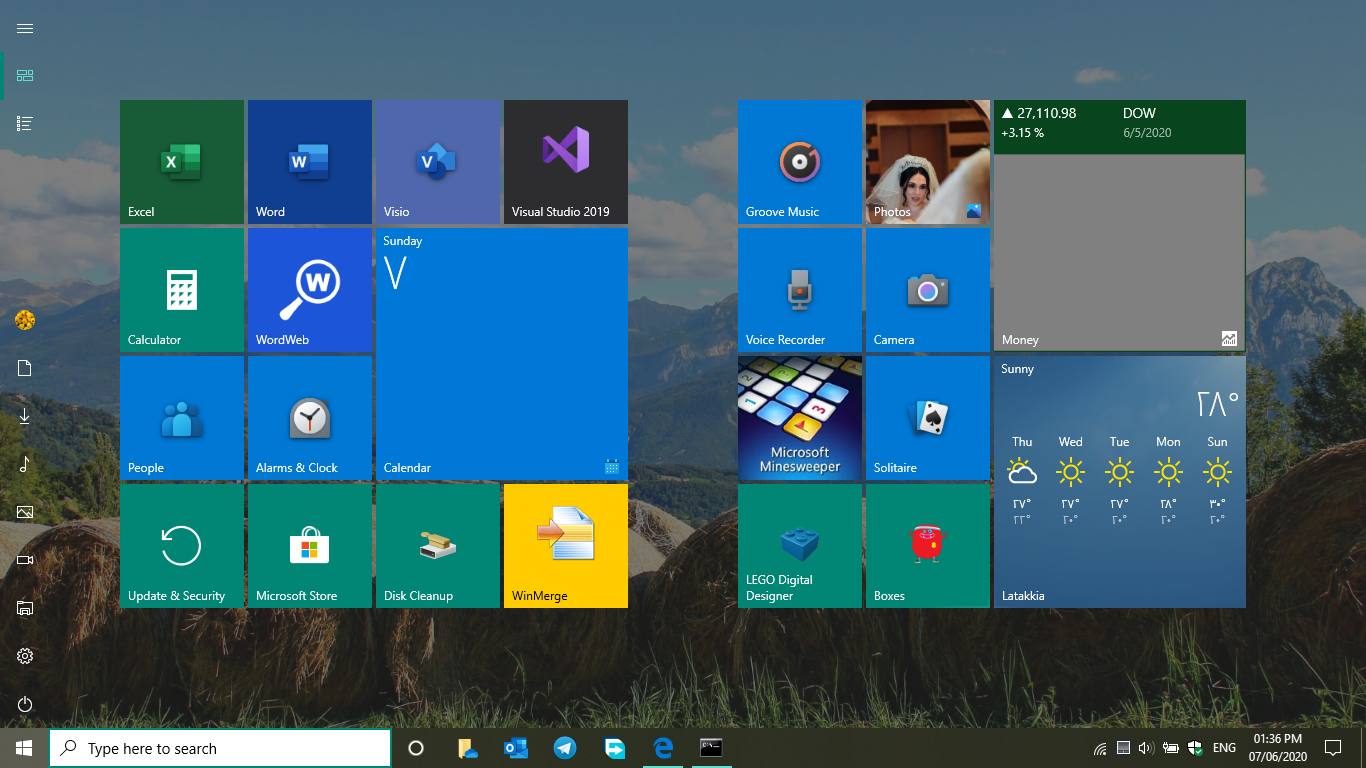This screenshot has height=768, width=1366.
Task: Open the Solitaire tile
Action: click(x=928, y=418)
